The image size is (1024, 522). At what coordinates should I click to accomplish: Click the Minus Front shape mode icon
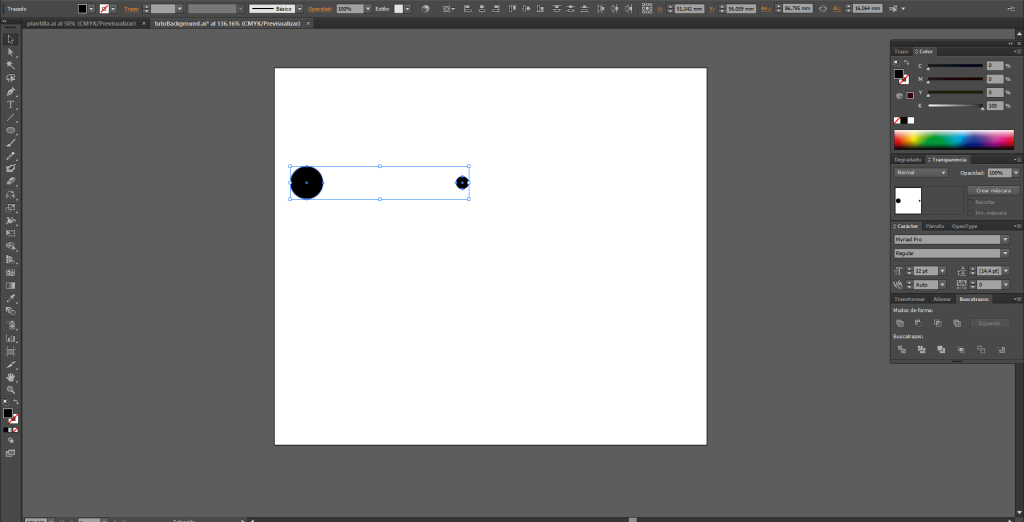coord(918,323)
